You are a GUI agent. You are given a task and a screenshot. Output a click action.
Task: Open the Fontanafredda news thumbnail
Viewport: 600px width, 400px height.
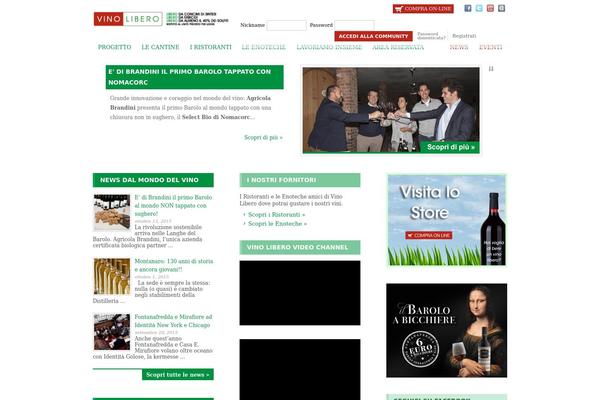coord(112,332)
